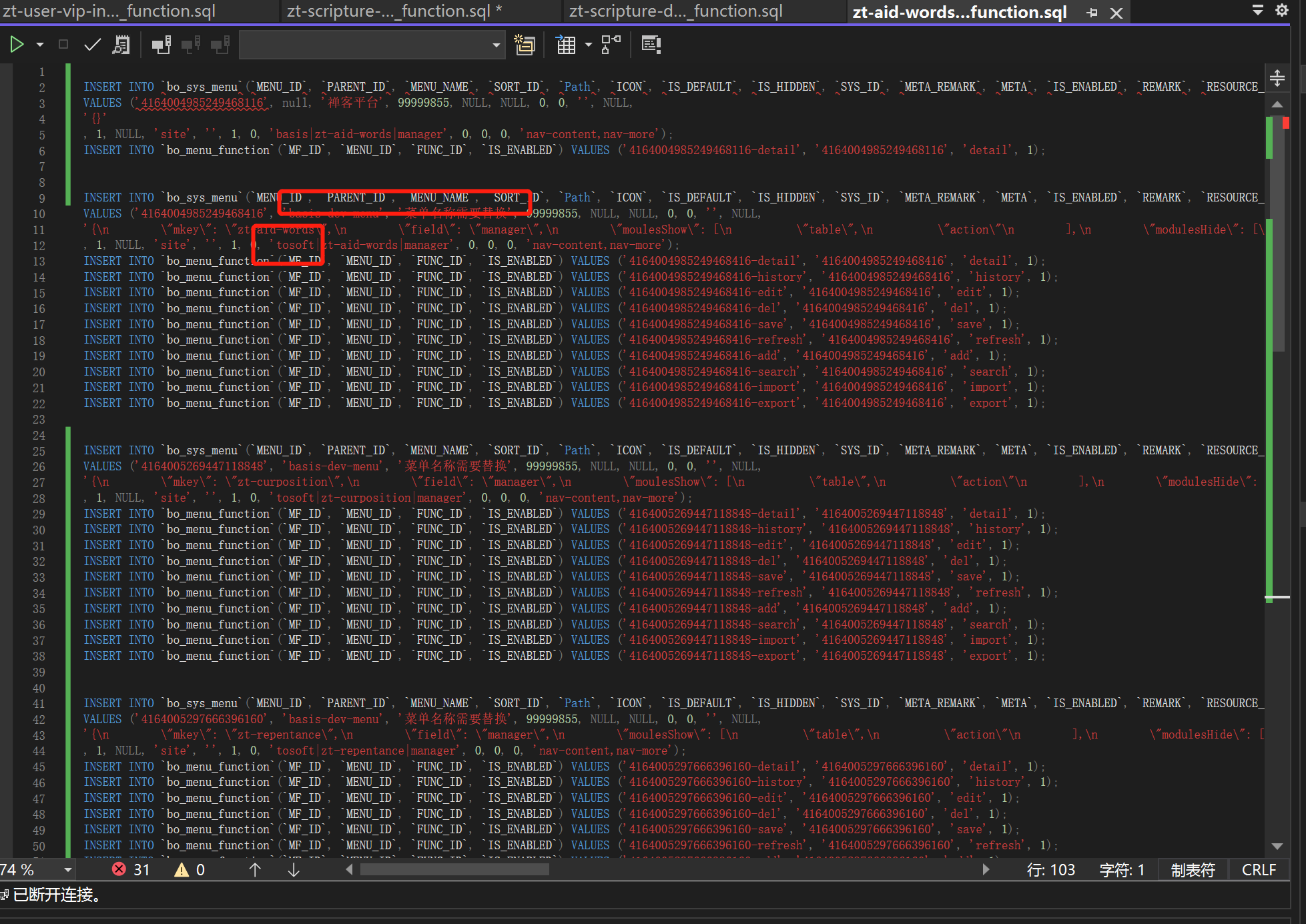Click line number 25 in the gutter
The height and width of the screenshot is (924, 1306).
click(x=39, y=451)
